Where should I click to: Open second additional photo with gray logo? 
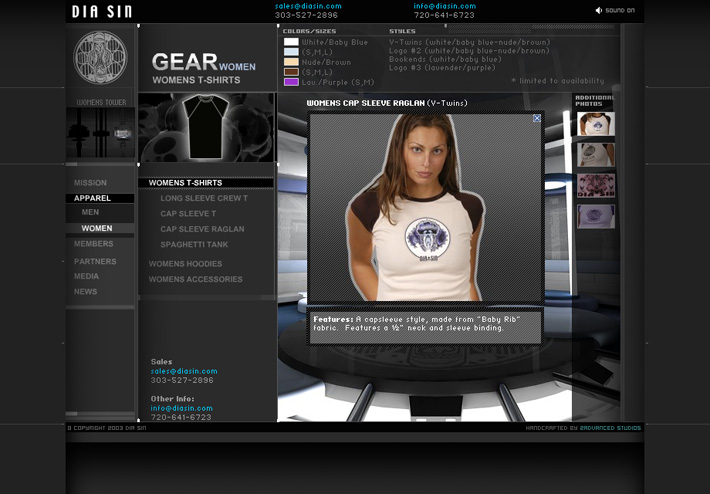(x=596, y=155)
